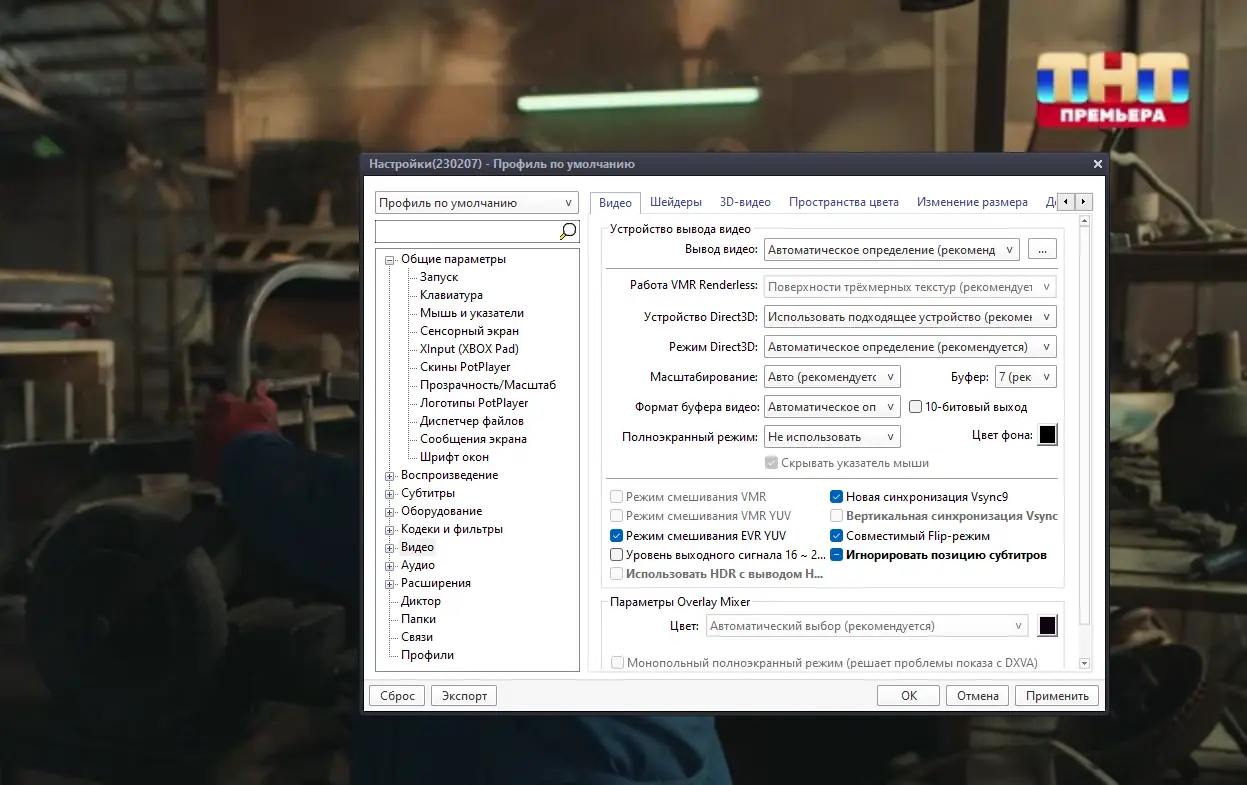Select Скины PotPlayer tree item

coord(465,367)
